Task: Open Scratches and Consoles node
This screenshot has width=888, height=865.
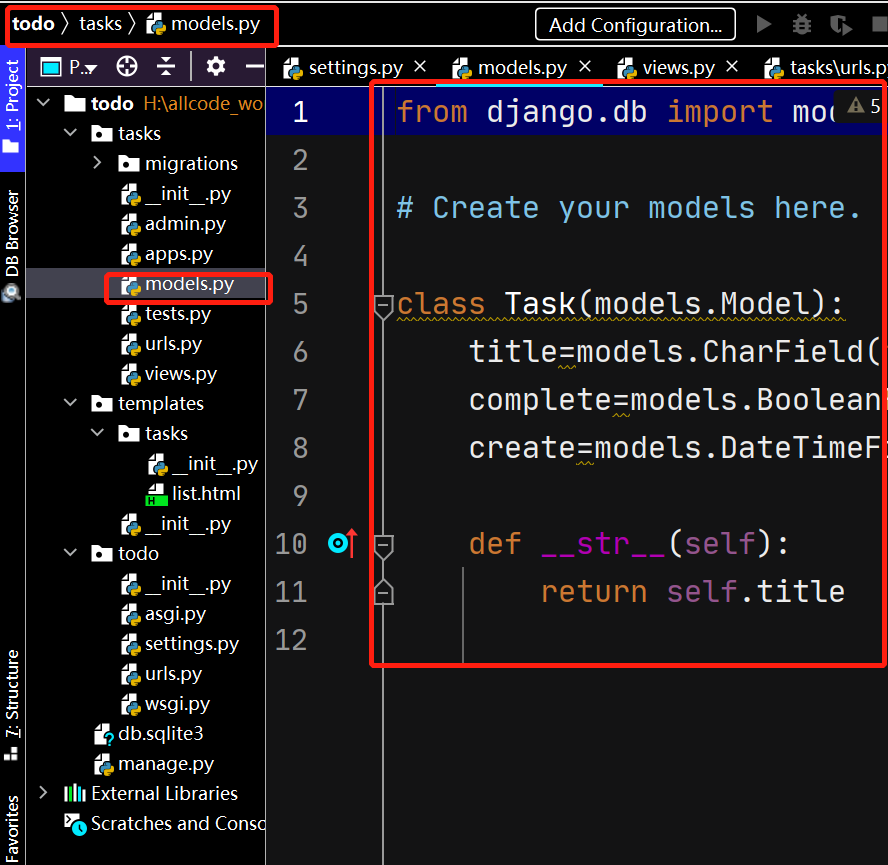Action: (x=164, y=824)
